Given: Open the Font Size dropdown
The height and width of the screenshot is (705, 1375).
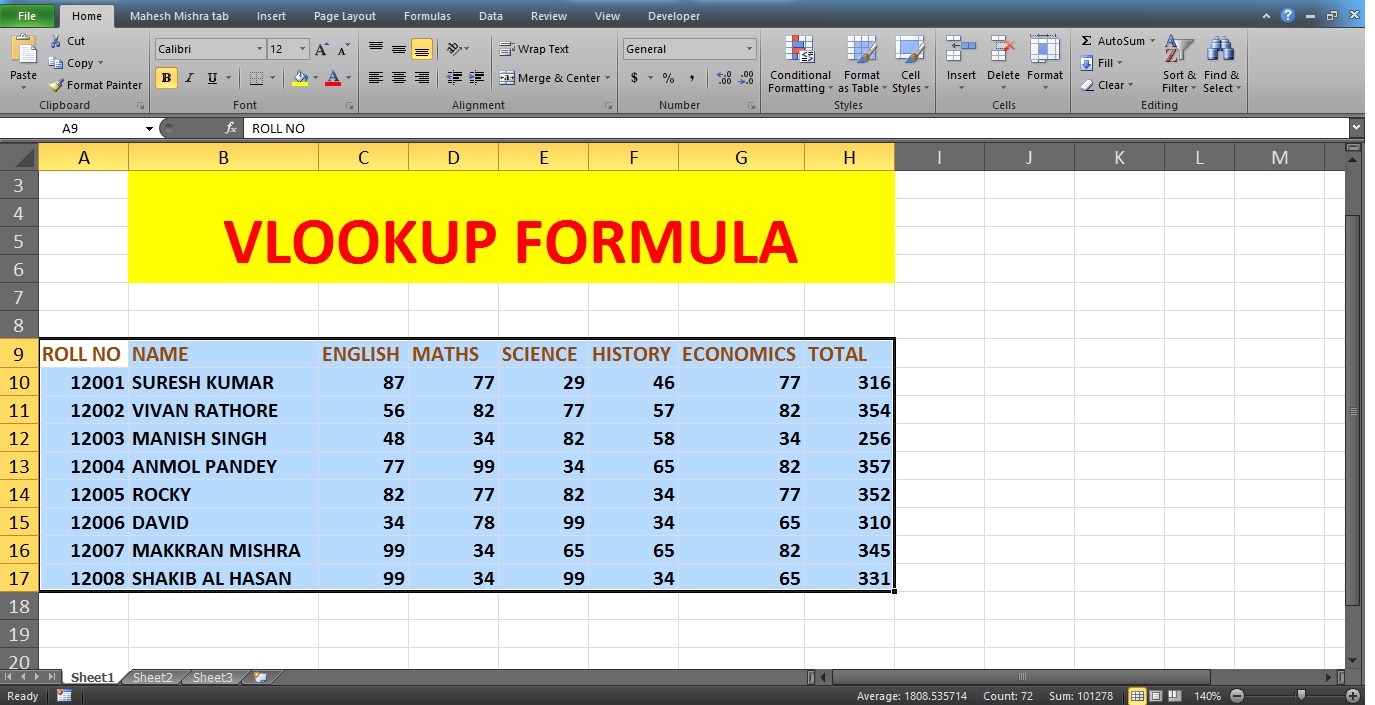Looking at the screenshot, I should pos(303,48).
